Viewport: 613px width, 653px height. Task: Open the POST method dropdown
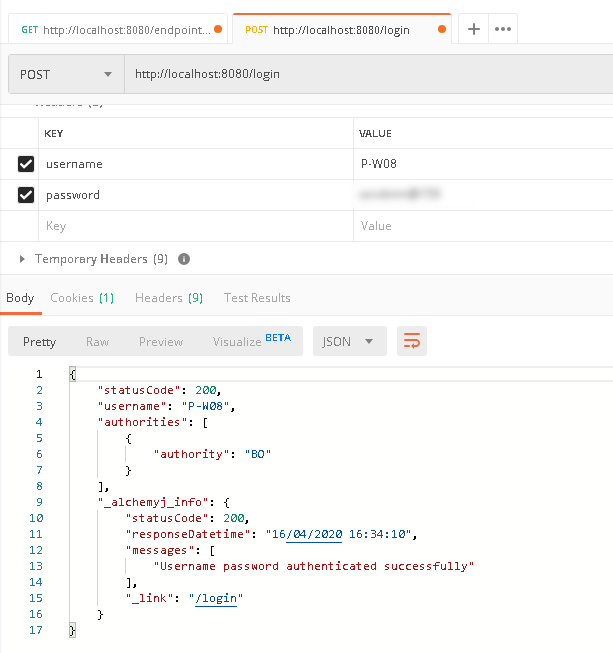coord(66,75)
